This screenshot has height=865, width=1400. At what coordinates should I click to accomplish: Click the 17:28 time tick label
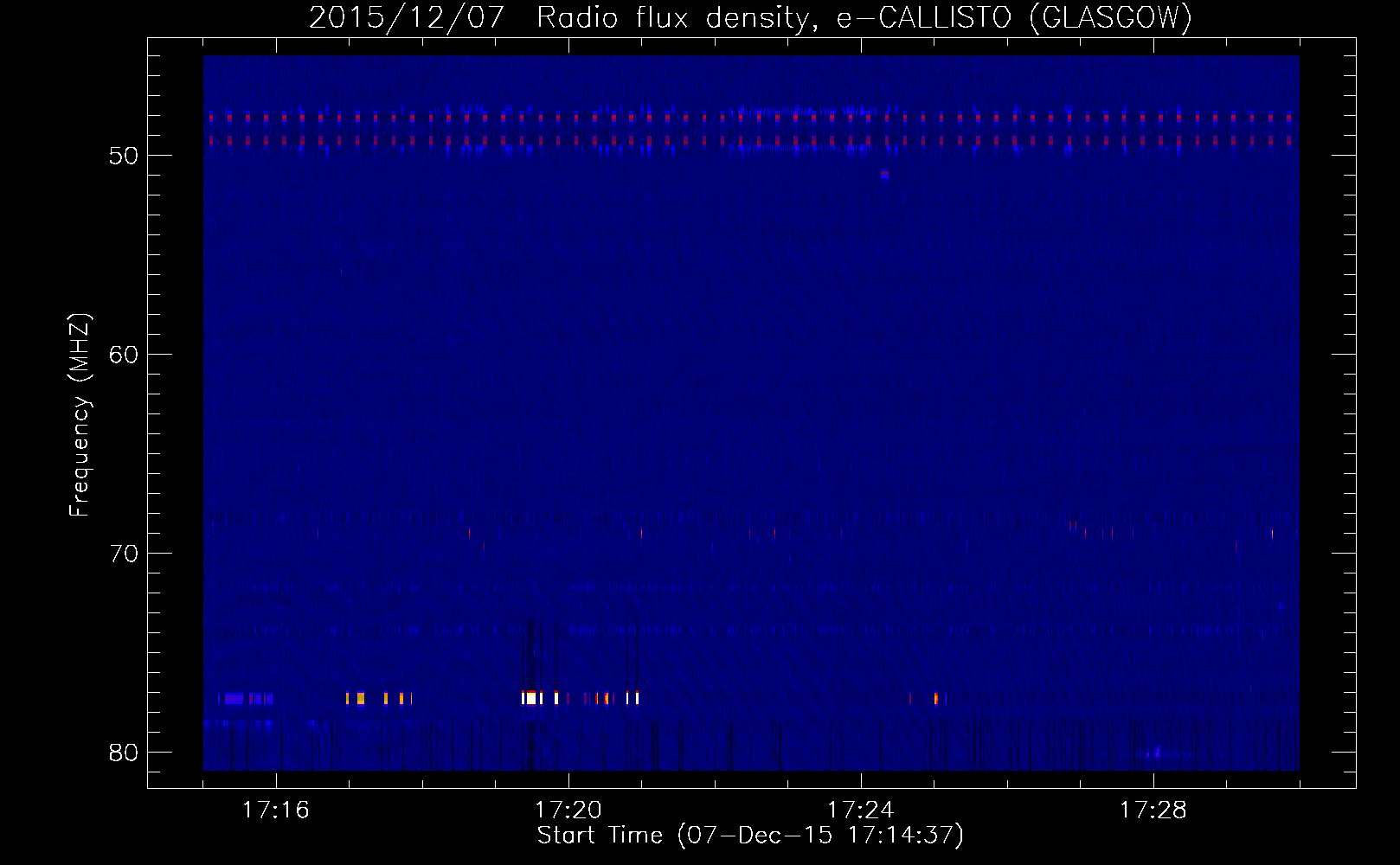[x=1153, y=811]
